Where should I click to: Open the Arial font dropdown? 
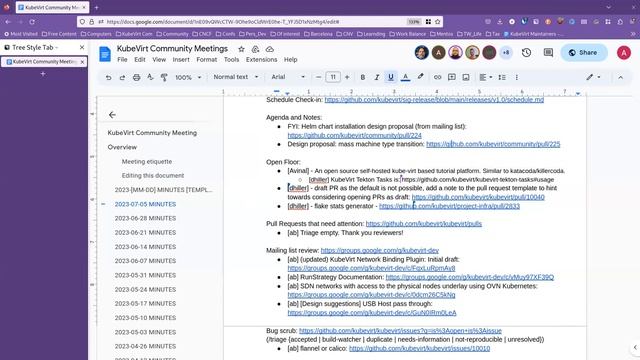pyautogui.click(x=288, y=77)
